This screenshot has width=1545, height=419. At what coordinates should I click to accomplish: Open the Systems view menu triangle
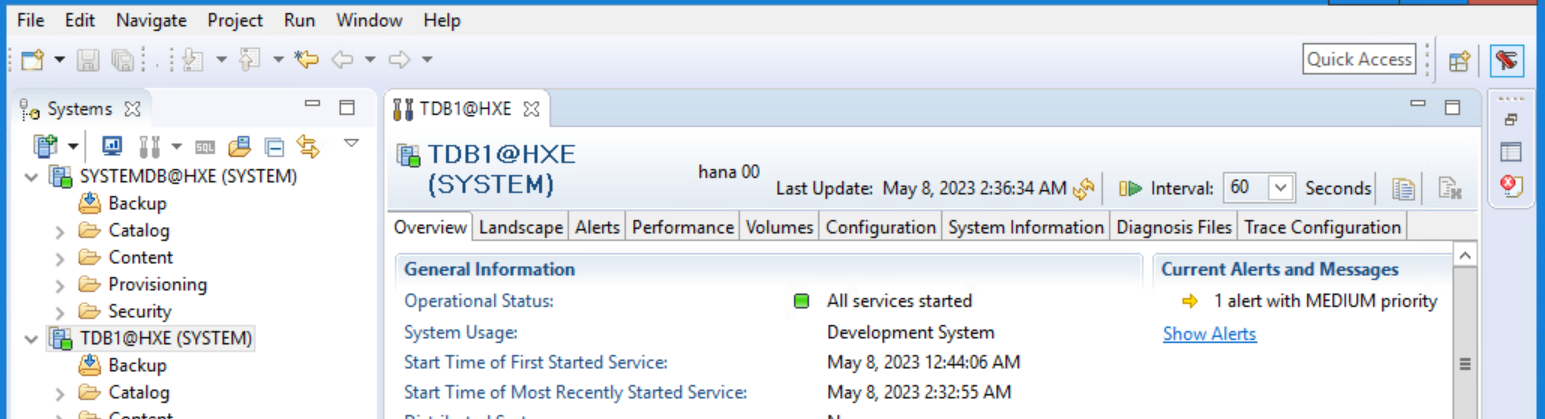[x=351, y=142]
